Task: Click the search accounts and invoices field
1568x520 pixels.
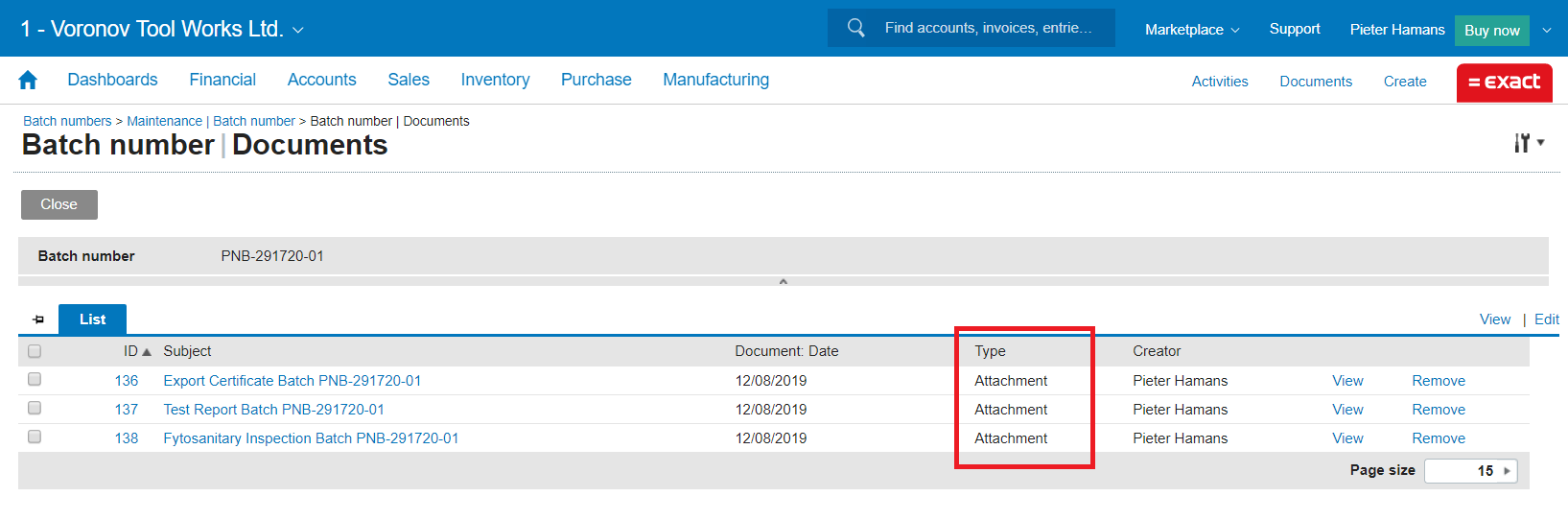Action: (x=988, y=28)
